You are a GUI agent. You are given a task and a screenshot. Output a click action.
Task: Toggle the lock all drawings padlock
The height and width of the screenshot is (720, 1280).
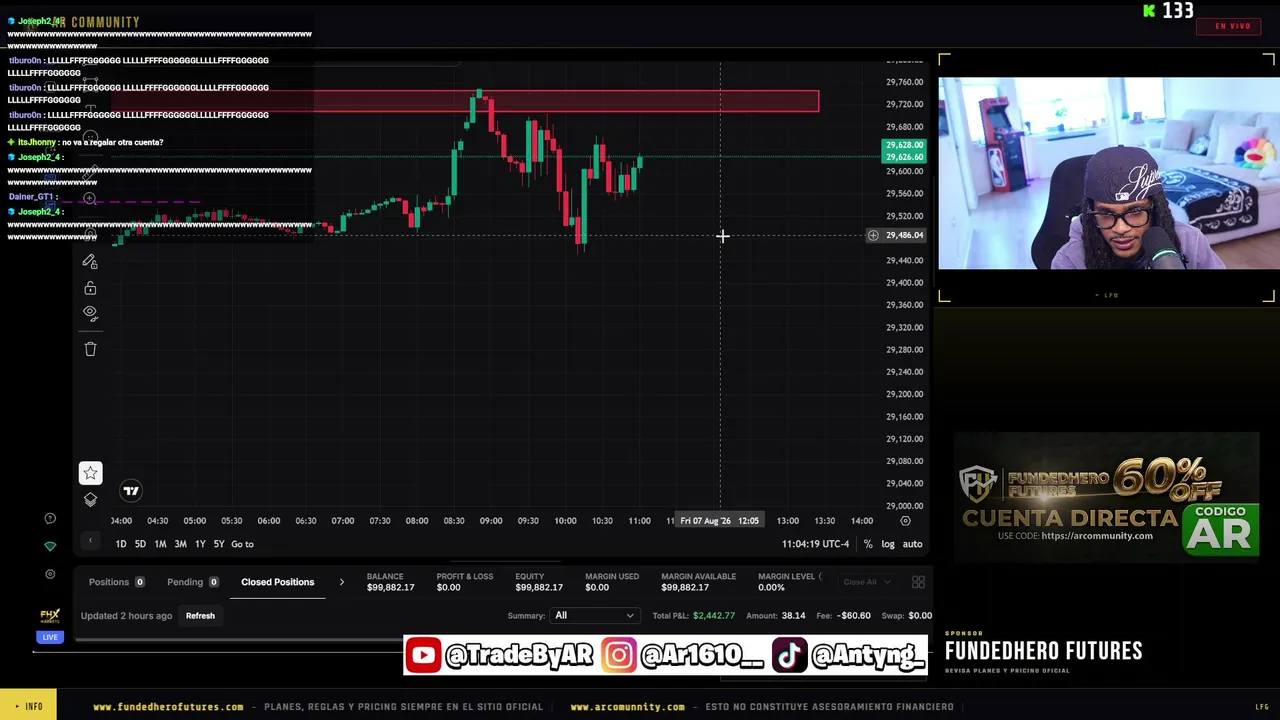[90, 288]
